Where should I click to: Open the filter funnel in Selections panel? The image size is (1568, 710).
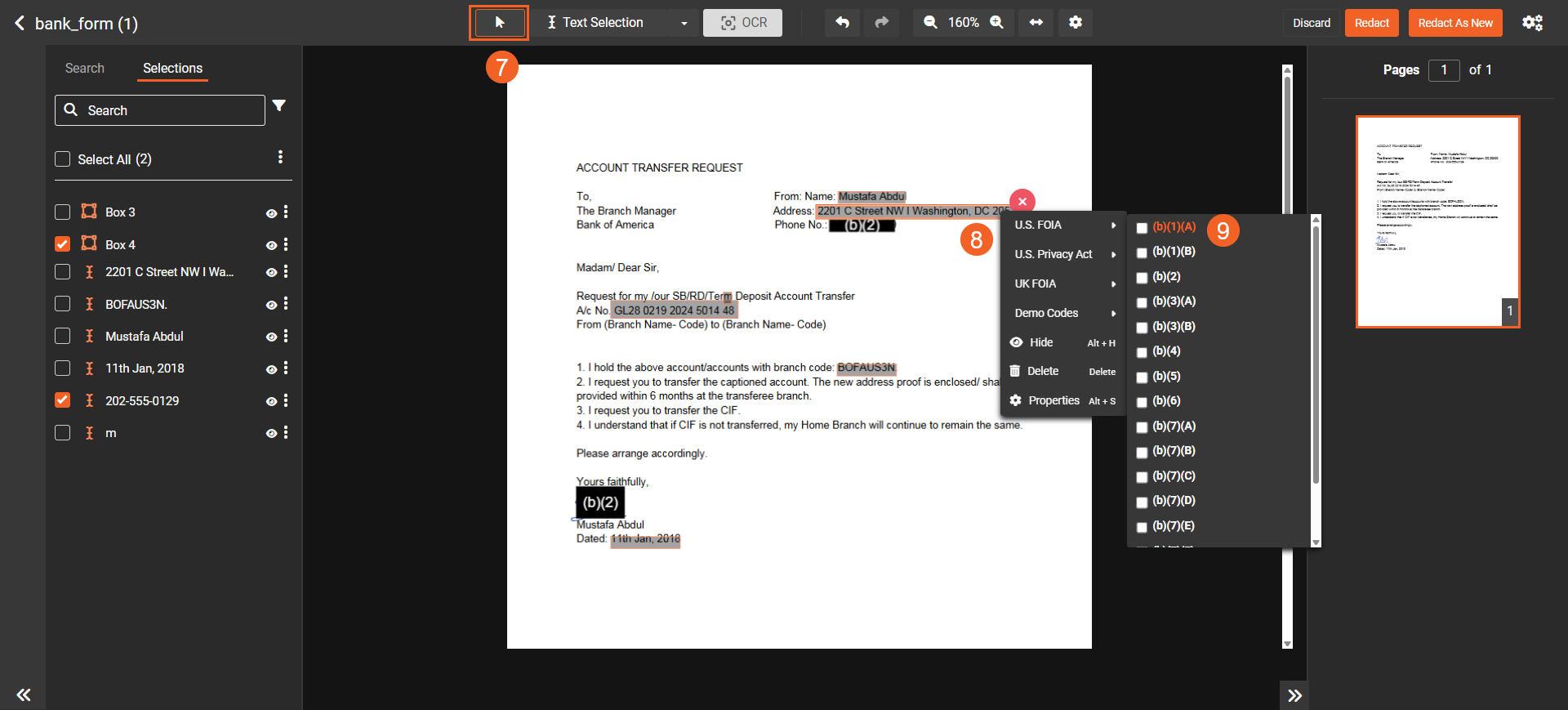click(279, 106)
